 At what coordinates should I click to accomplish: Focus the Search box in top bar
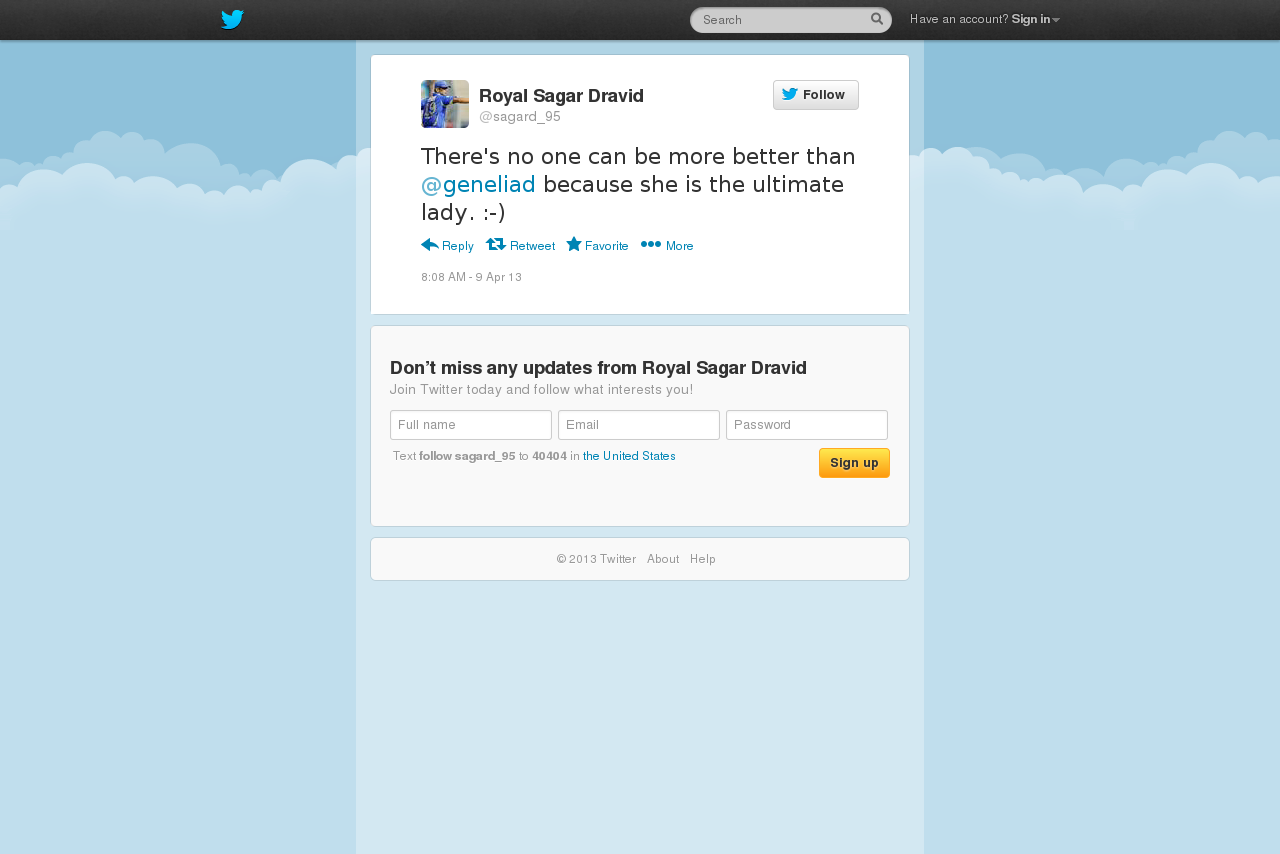[791, 20]
